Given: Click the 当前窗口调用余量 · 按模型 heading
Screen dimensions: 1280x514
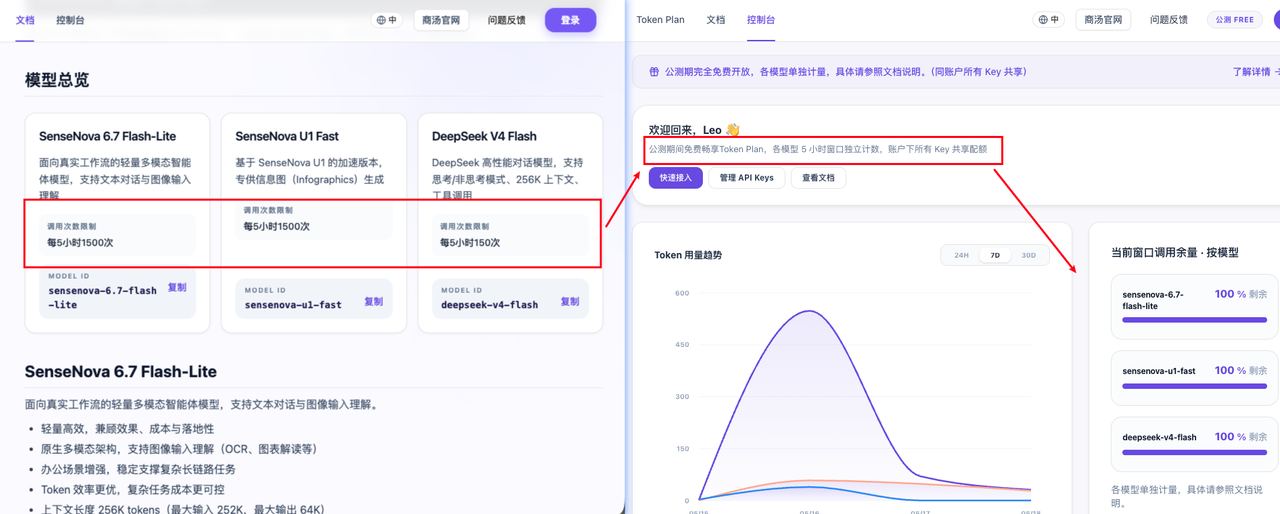Looking at the screenshot, I should click(1175, 253).
